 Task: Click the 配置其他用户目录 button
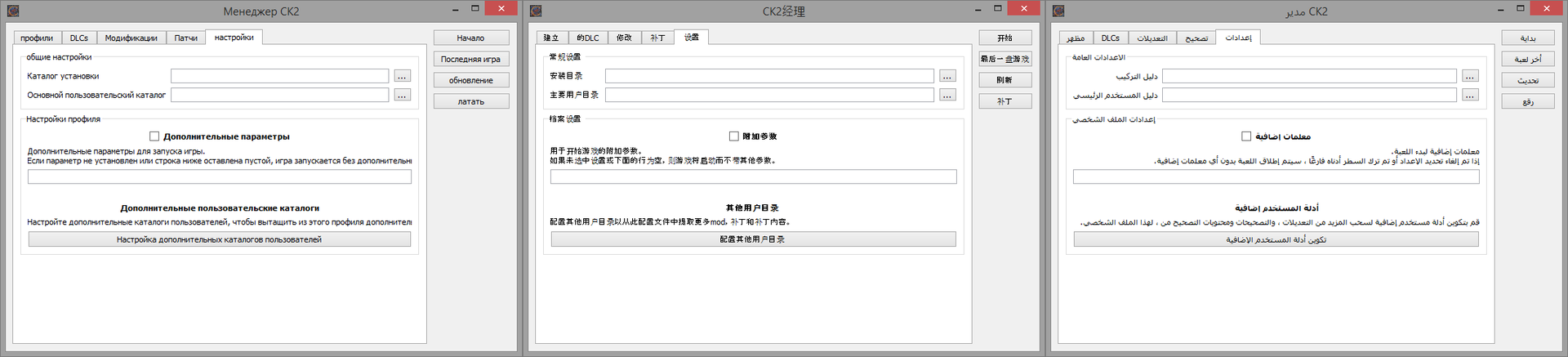753,239
